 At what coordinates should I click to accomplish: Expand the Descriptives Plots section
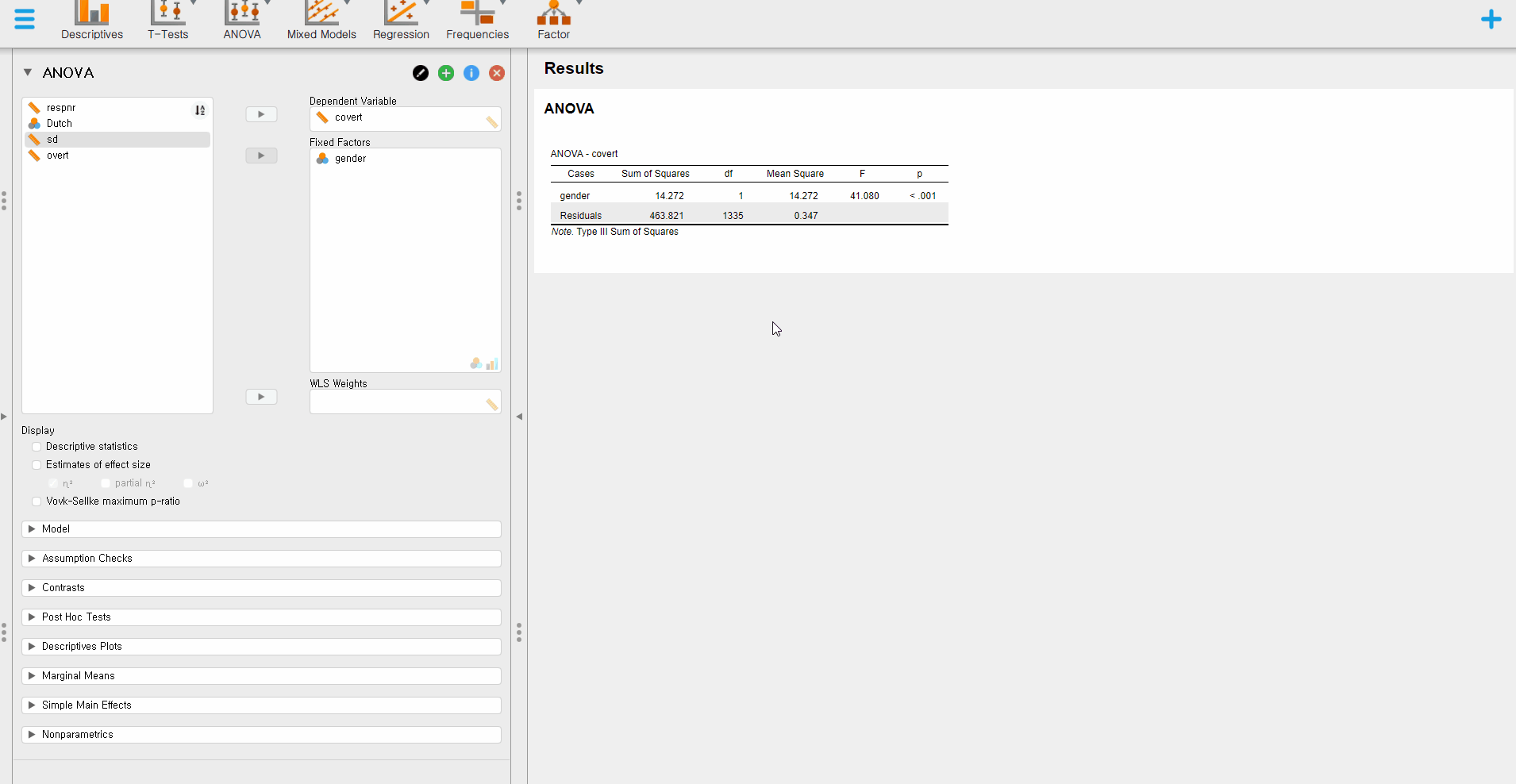coord(261,647)
